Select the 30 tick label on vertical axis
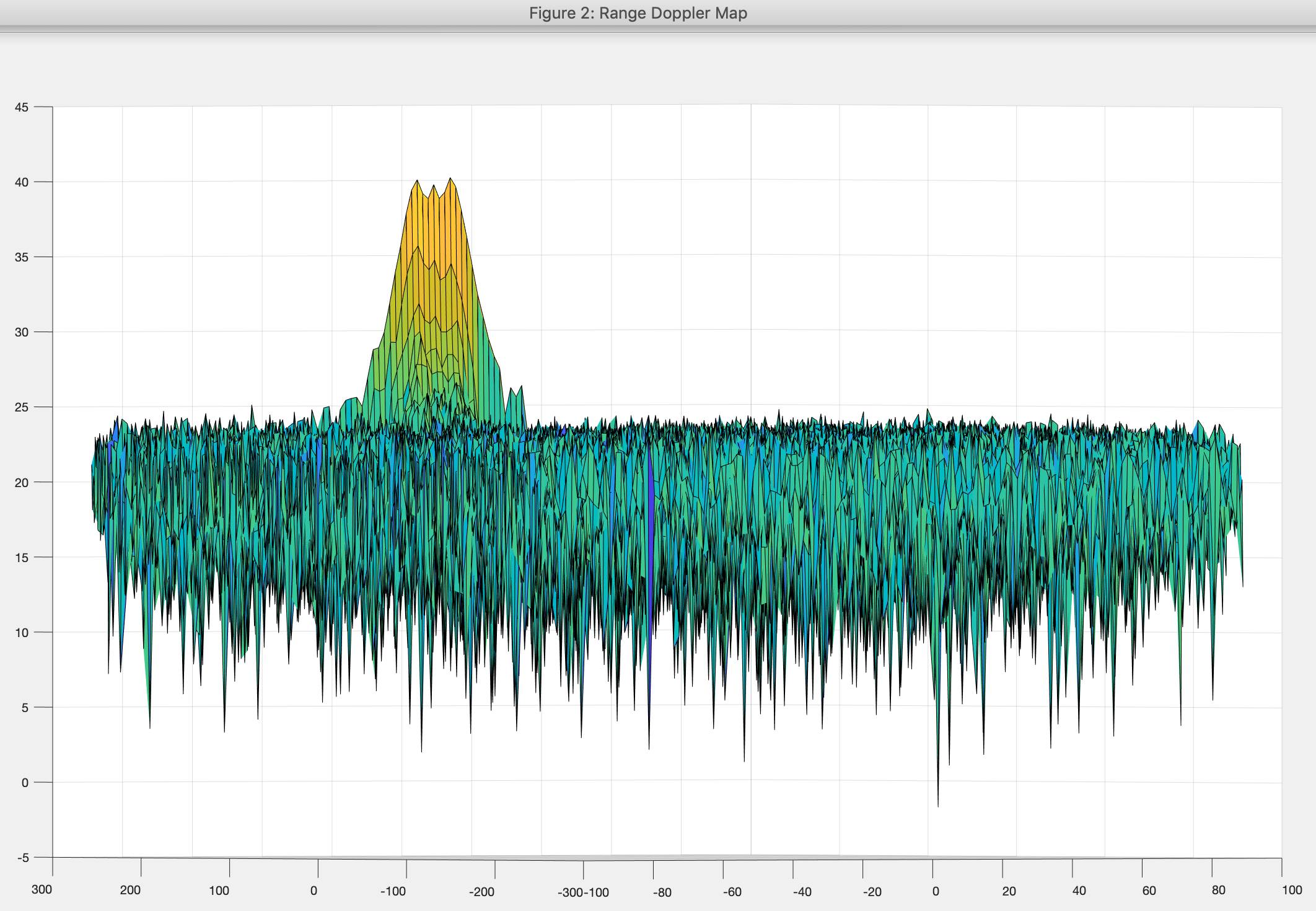1316x911 pixels. [x=22, y=332]
